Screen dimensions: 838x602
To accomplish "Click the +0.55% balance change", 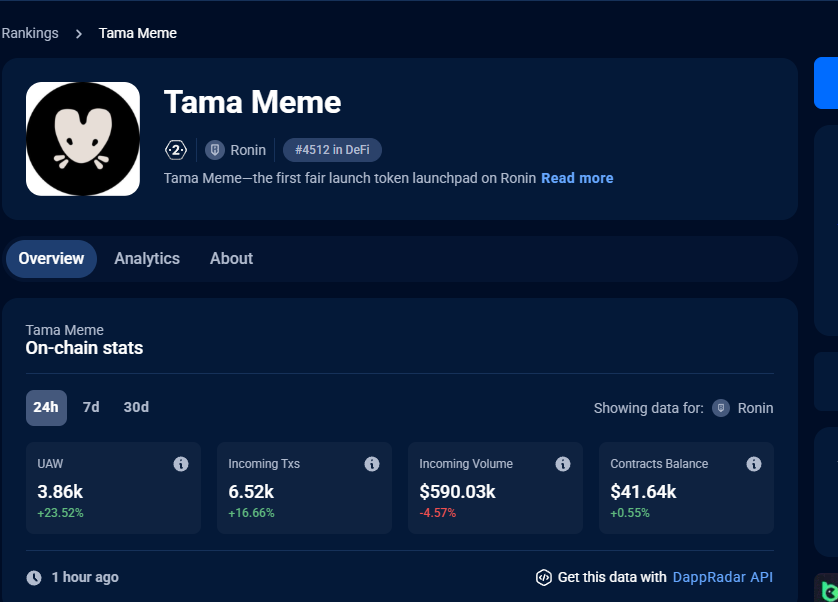I will click(630, 513).
